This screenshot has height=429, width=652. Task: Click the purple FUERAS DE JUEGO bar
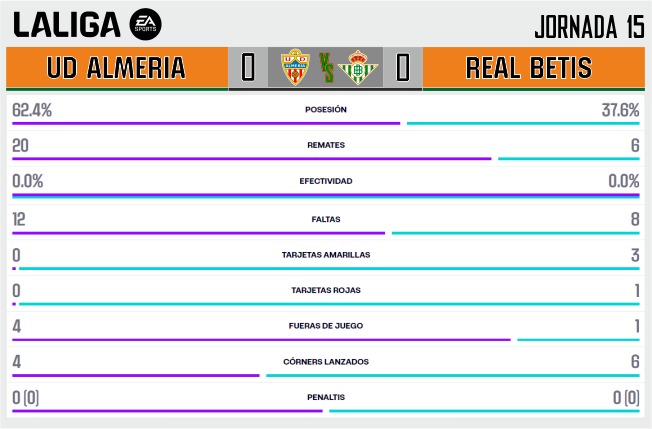pos(262,340)
